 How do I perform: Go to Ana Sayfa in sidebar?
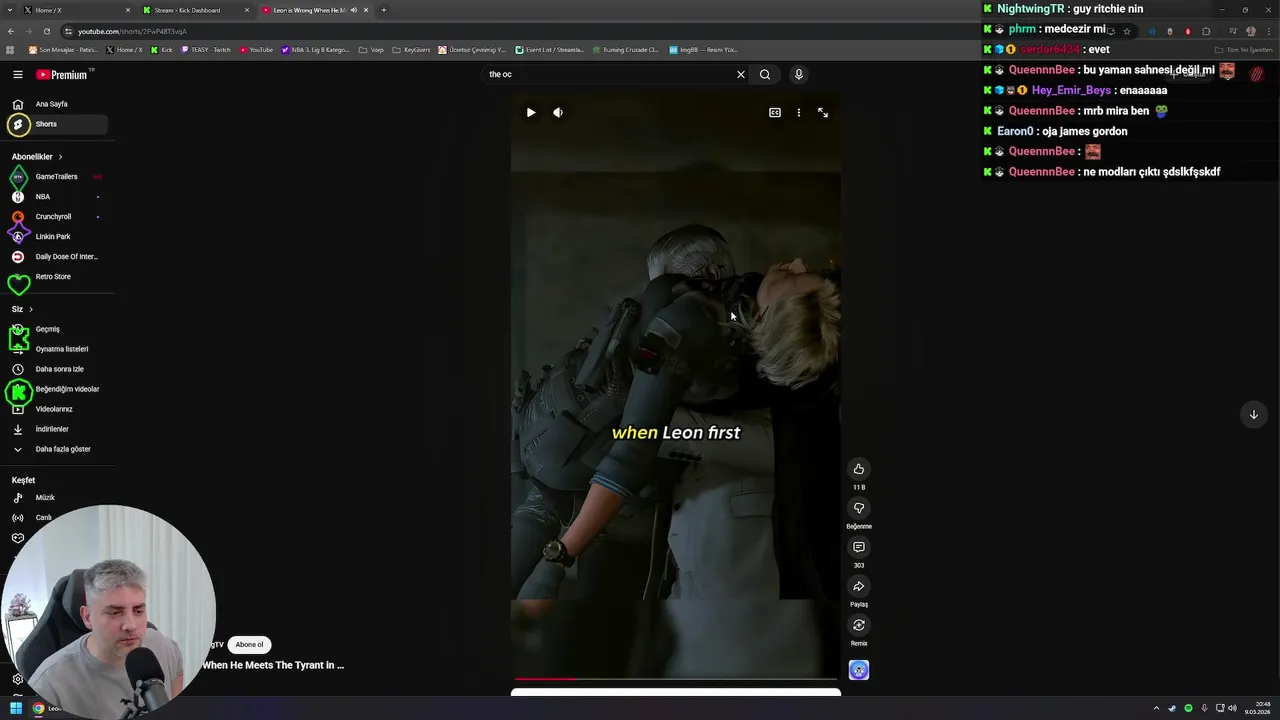pyautogui.click(x=56, y=104)
